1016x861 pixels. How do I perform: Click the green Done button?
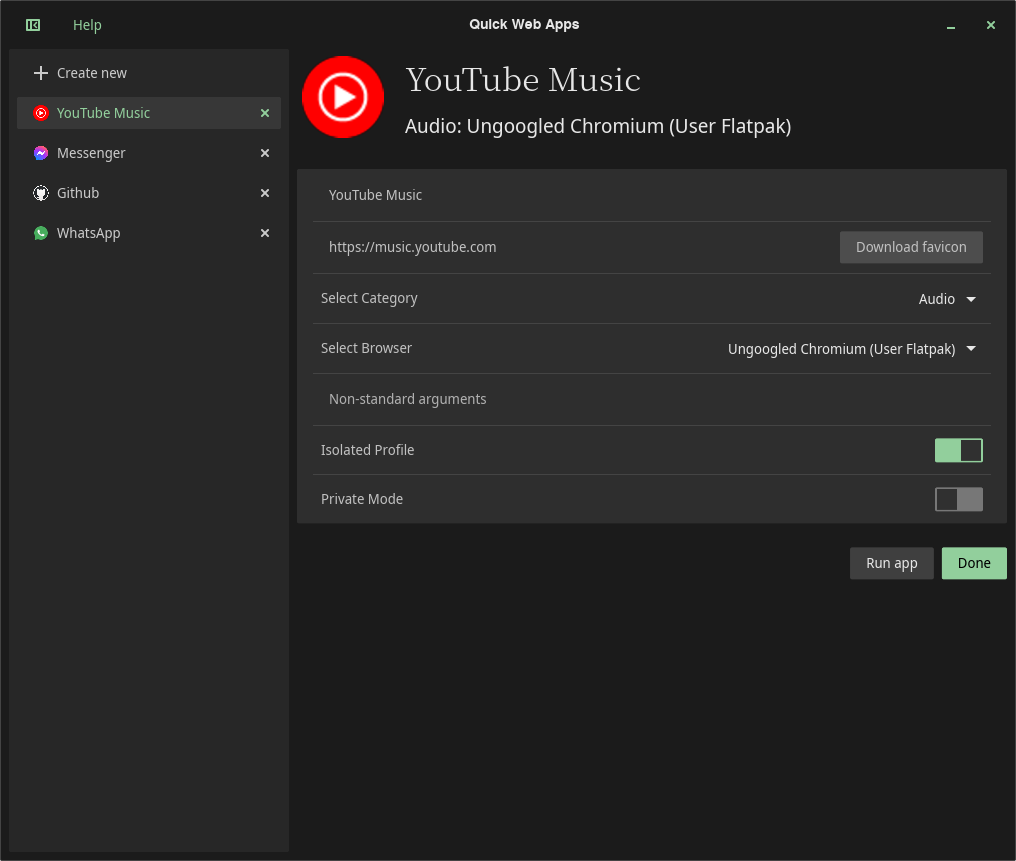(x=974, y=564)
